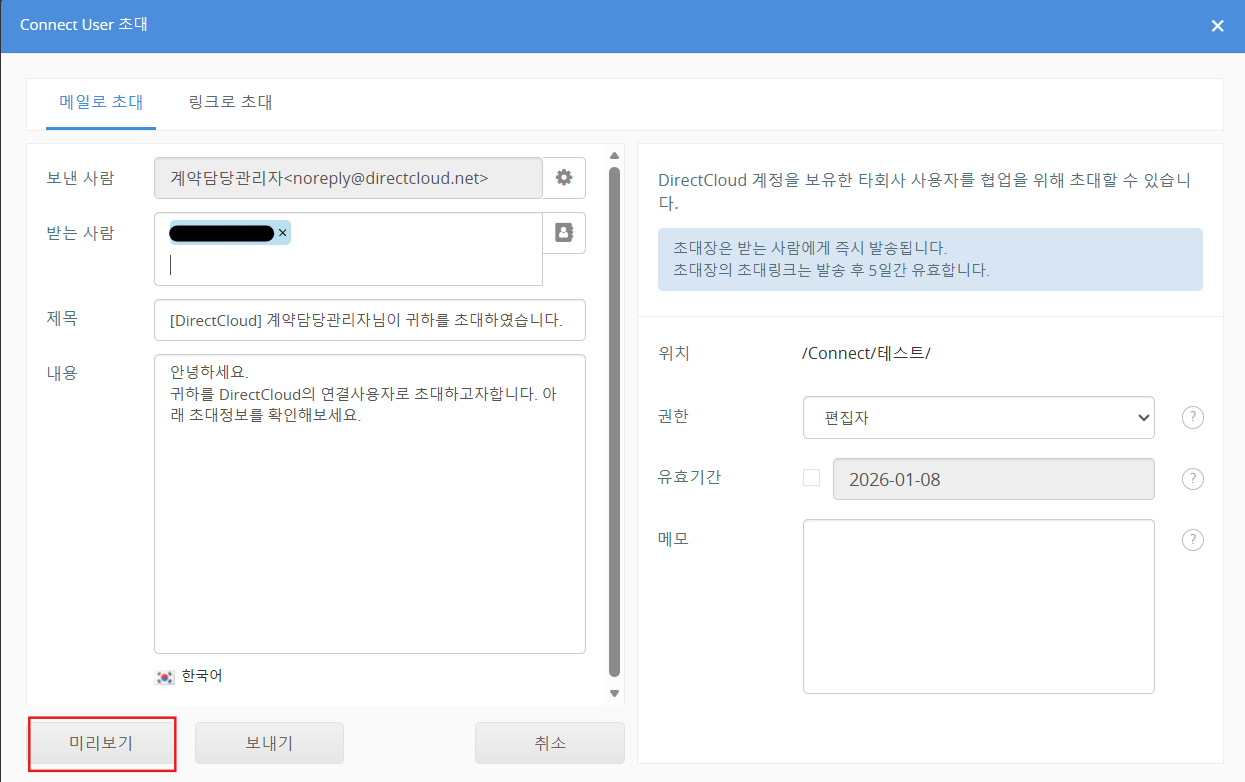Expand the 권한 편집자 dropdown
This screenshot has height=782, width=1245.
click(978, 418)
